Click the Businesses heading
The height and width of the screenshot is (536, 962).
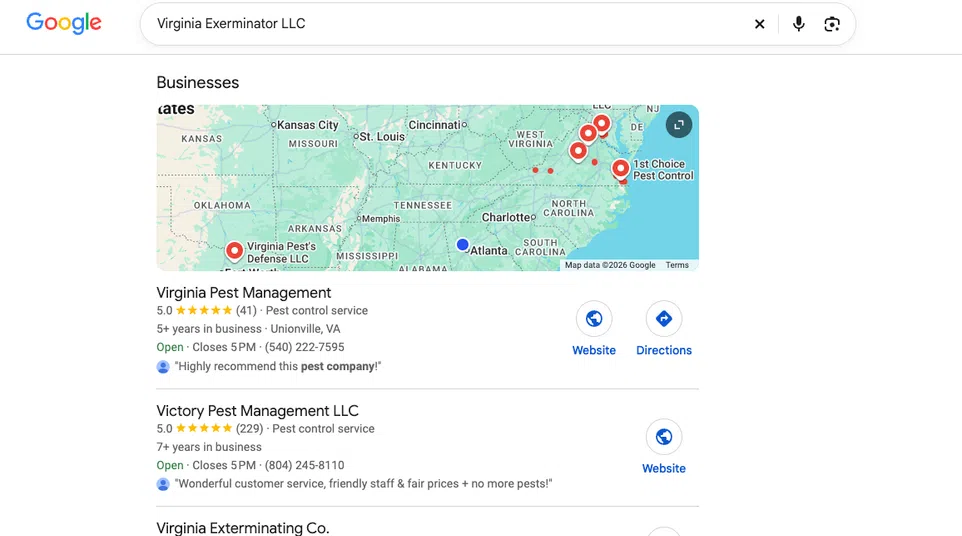(198, 82)
